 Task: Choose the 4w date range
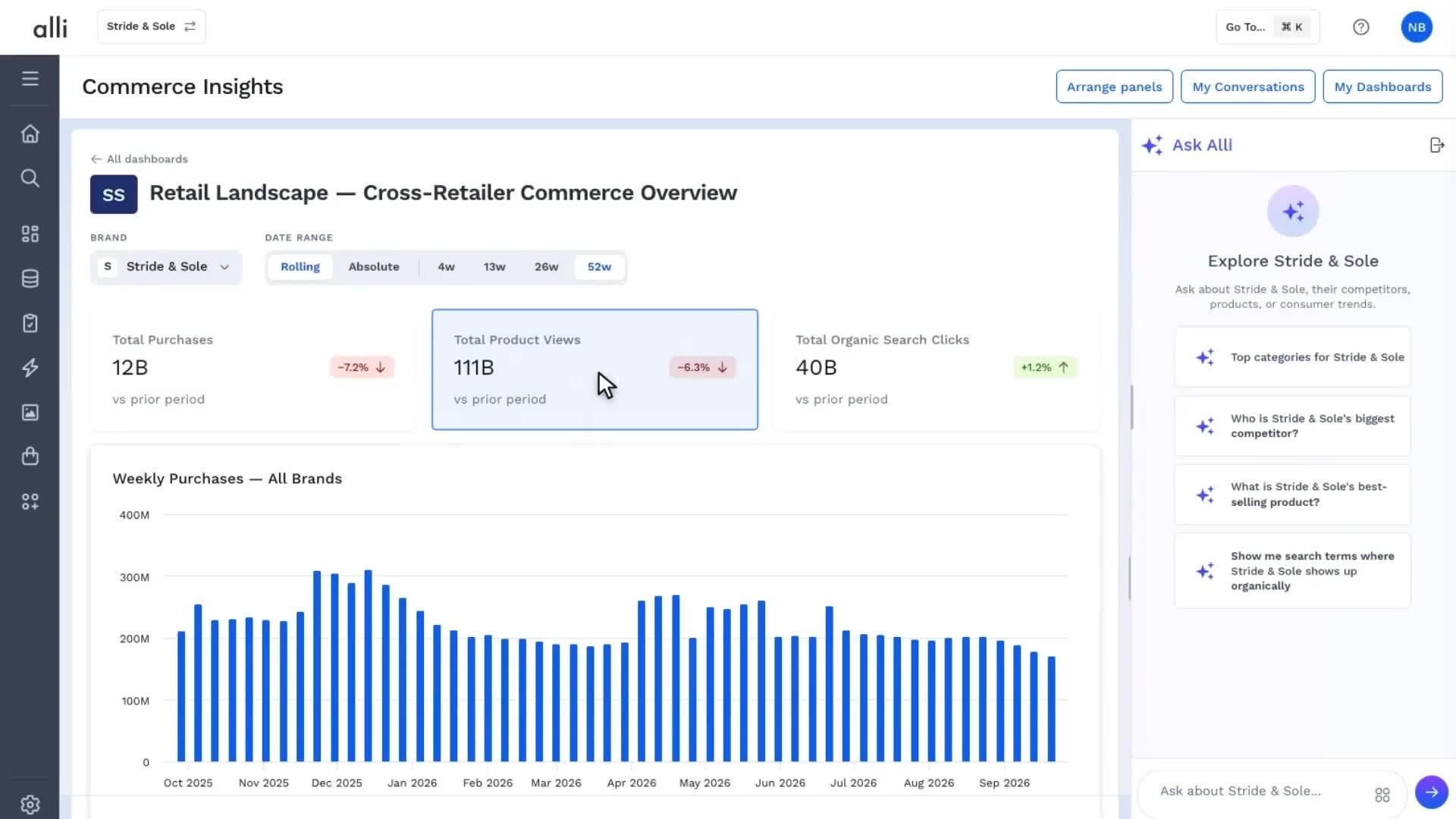click(x=446, y=267)
